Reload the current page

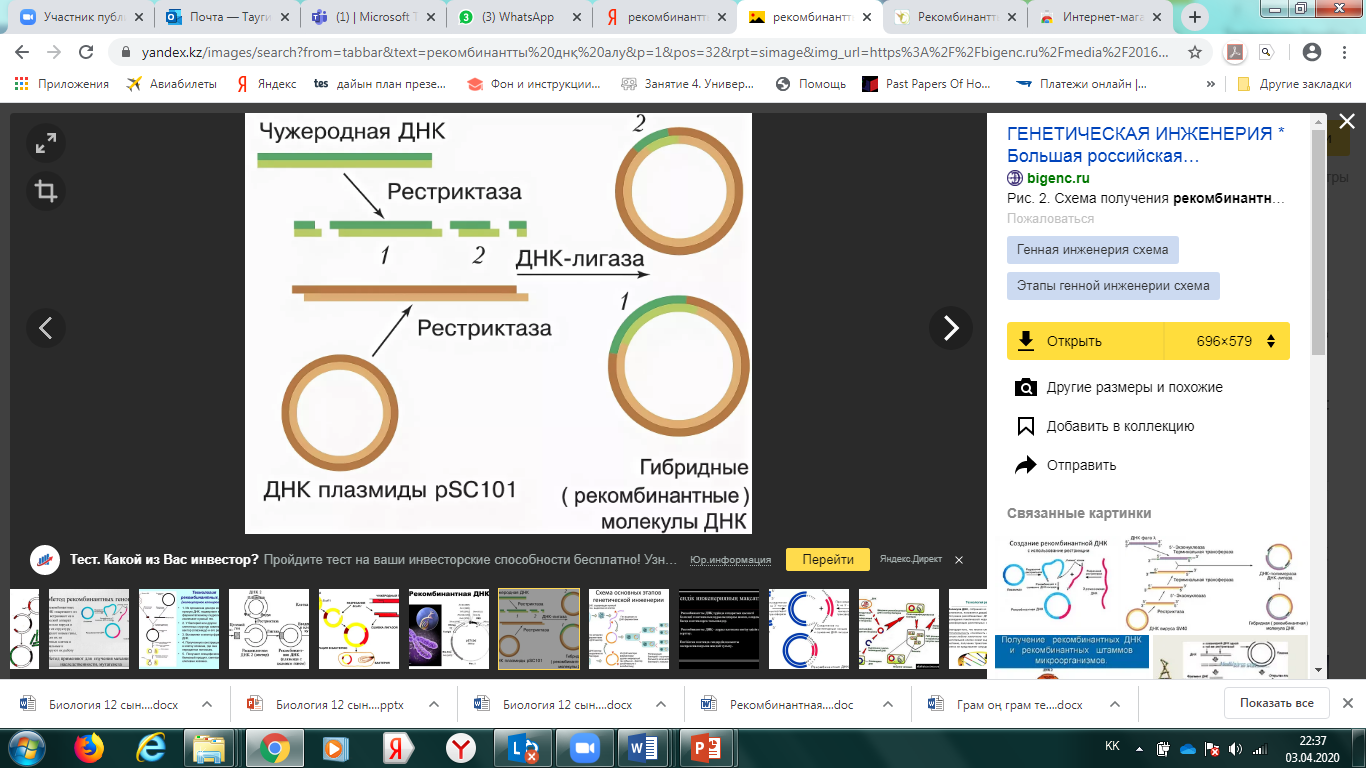pos(85,52)
